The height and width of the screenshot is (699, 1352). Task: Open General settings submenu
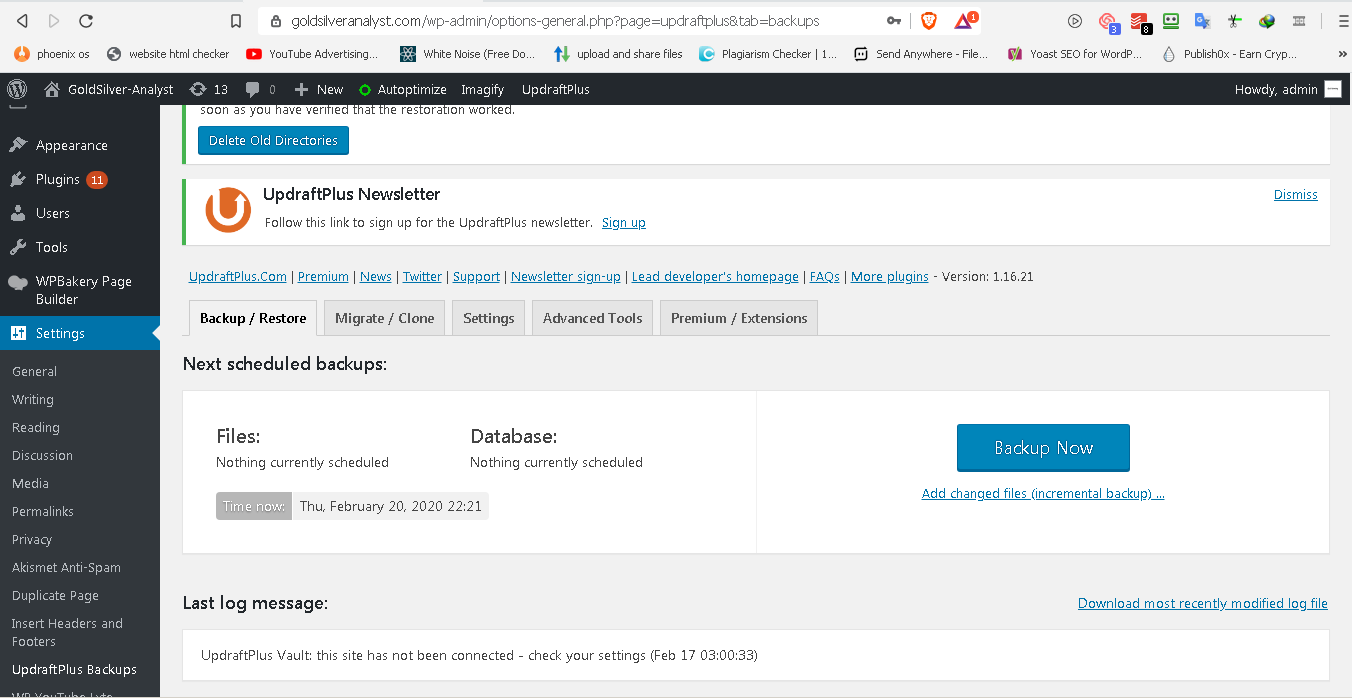point(34,371)
